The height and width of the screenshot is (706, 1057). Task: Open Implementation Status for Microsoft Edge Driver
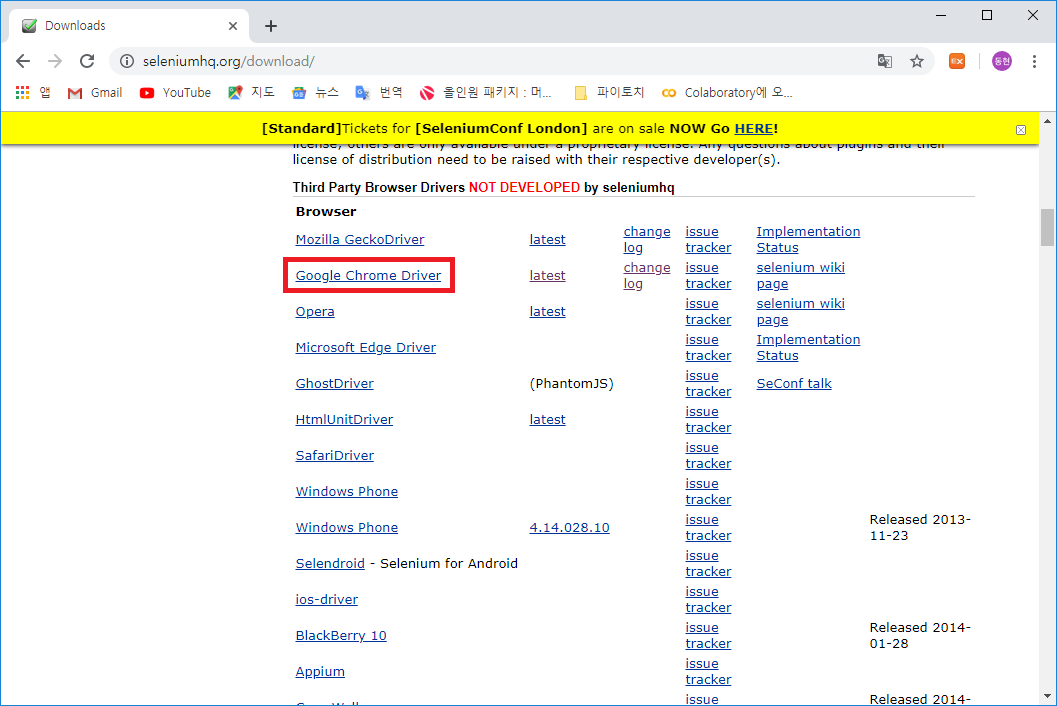[808, 347]
